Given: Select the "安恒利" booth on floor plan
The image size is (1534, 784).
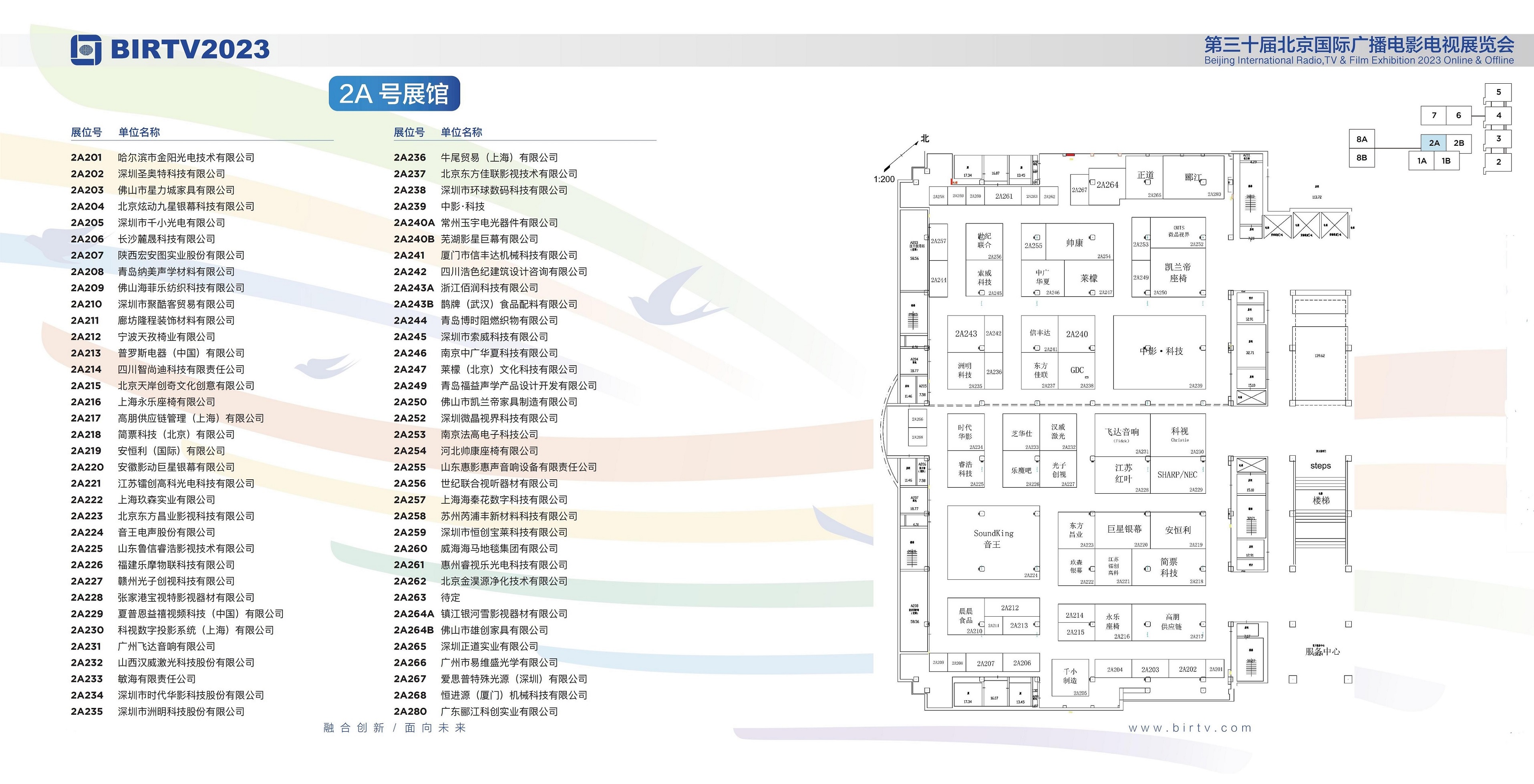Looking at the screenshot, I should (x=1178, y=530).
